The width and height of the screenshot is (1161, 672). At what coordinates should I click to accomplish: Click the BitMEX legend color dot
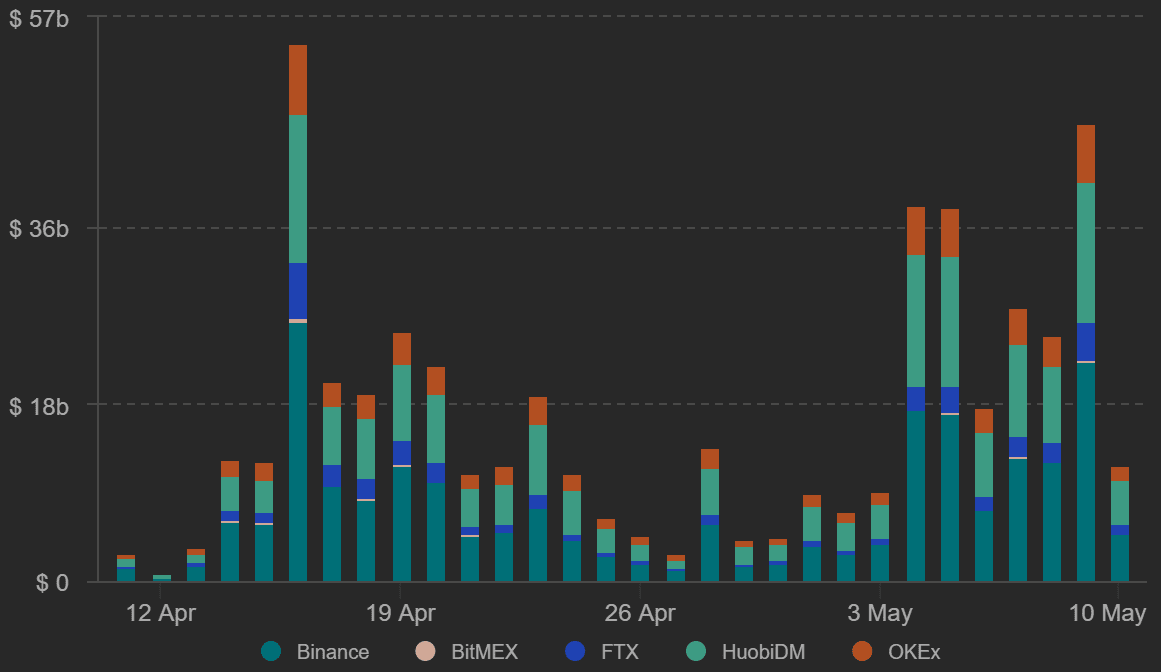tap(426, 651)
